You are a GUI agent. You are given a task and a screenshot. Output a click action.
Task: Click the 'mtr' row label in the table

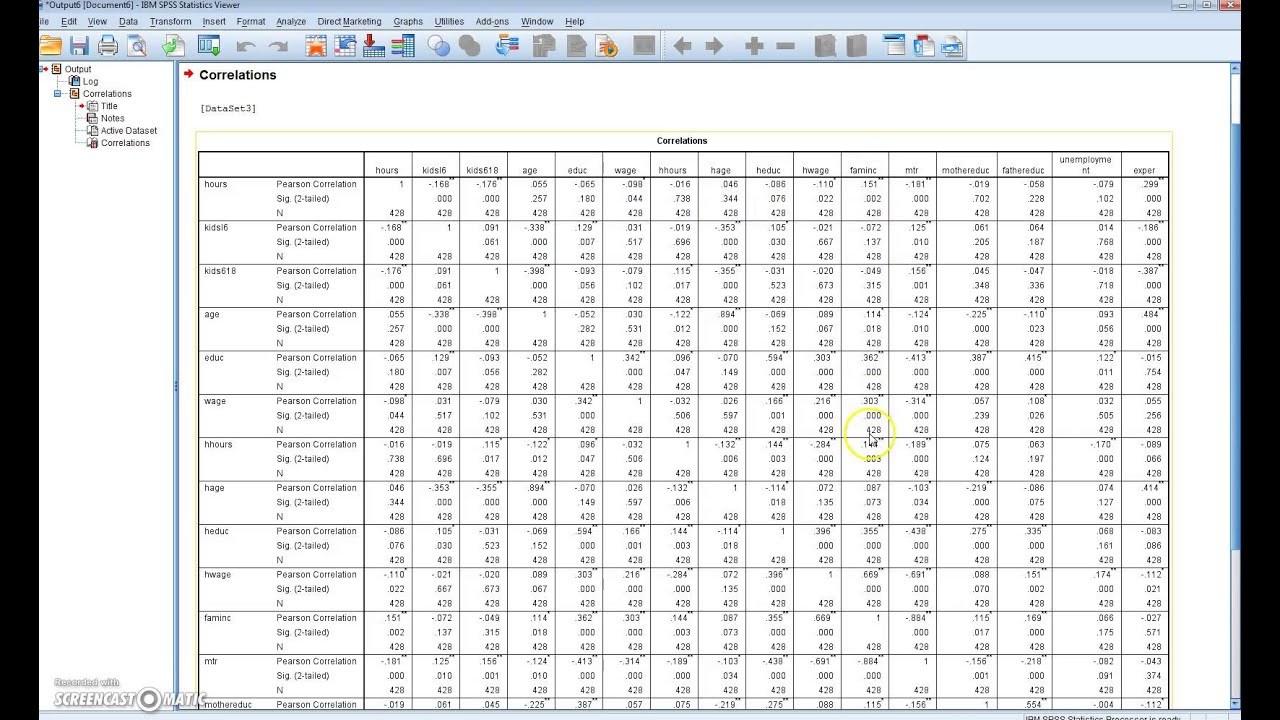coord(210,661)
